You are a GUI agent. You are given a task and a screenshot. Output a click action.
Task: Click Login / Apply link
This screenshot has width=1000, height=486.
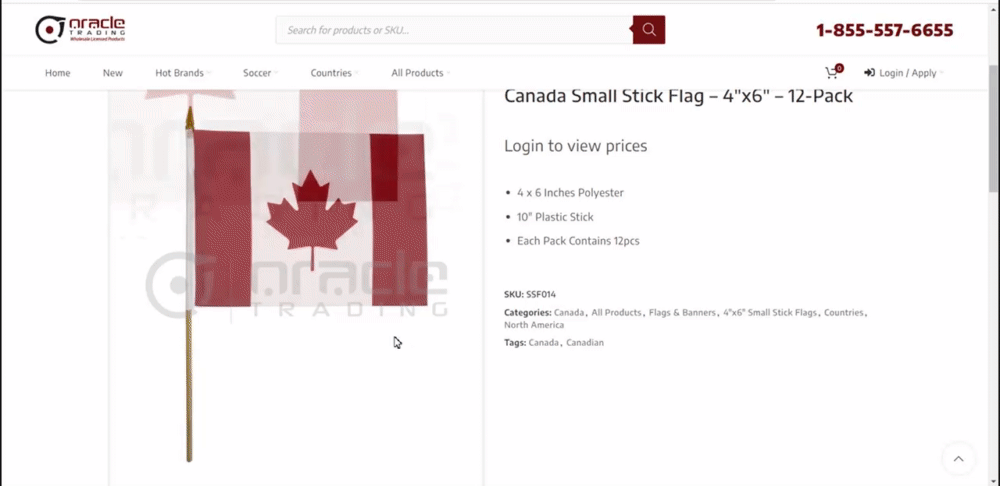pos(907,73)
